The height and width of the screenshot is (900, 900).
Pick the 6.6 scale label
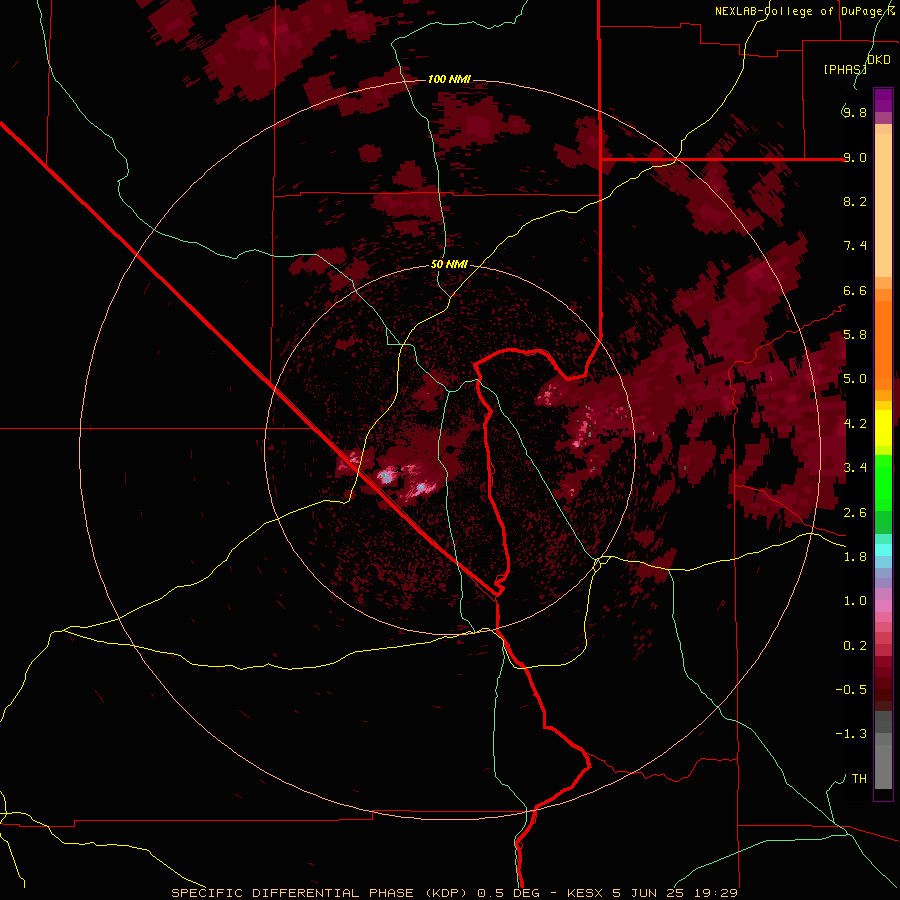tap(855, 290)
